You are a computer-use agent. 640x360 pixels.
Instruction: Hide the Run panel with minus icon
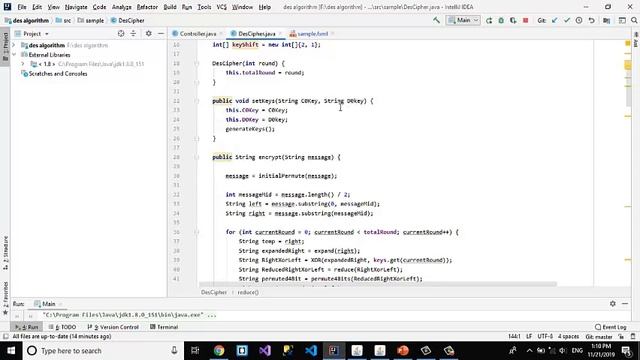coord(625,304)
